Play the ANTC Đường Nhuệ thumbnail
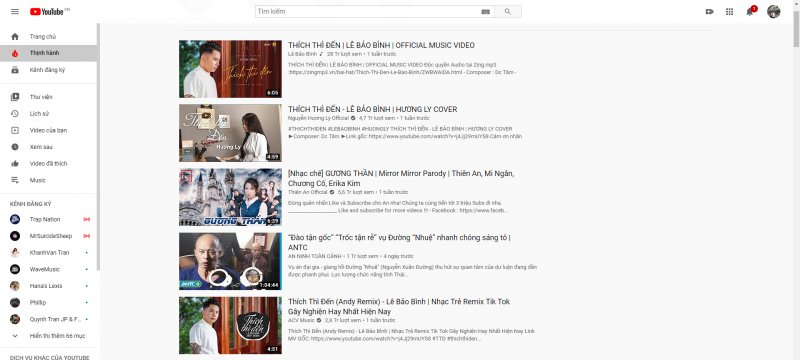The image size is (800, 360). pos(230,261)
